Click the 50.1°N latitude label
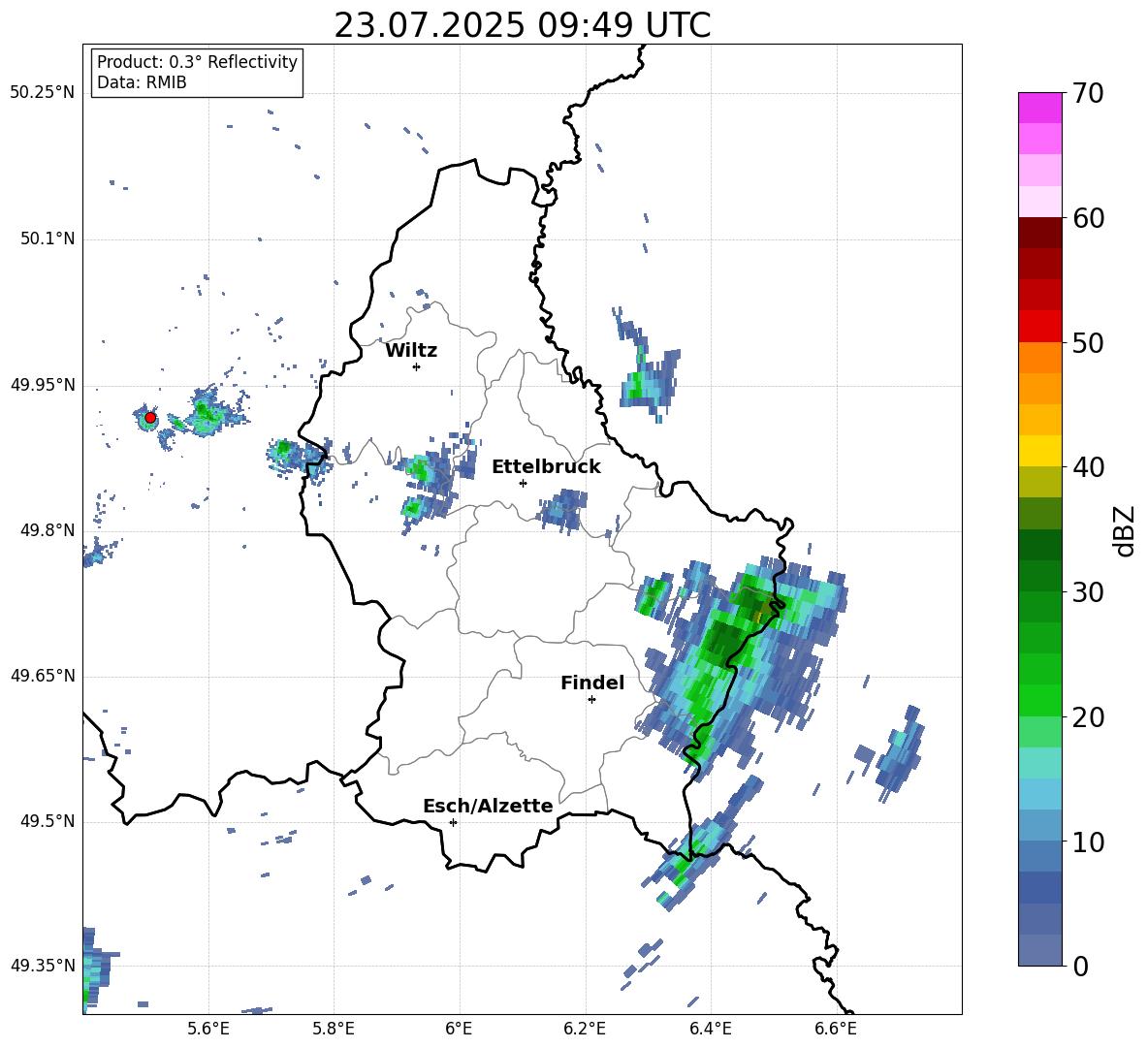This screenshot has width=1148, height=1048. coord(47,239)
